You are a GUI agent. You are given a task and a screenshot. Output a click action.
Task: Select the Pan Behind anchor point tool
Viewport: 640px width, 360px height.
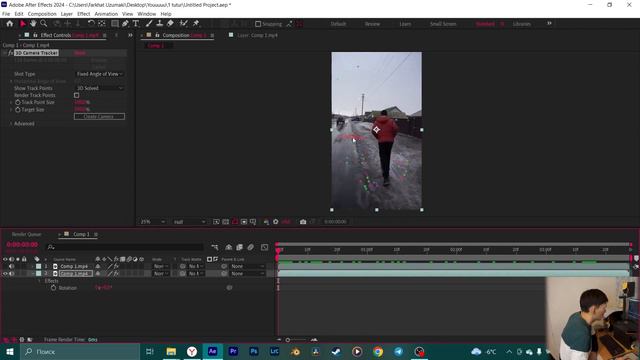pos(102,24)
